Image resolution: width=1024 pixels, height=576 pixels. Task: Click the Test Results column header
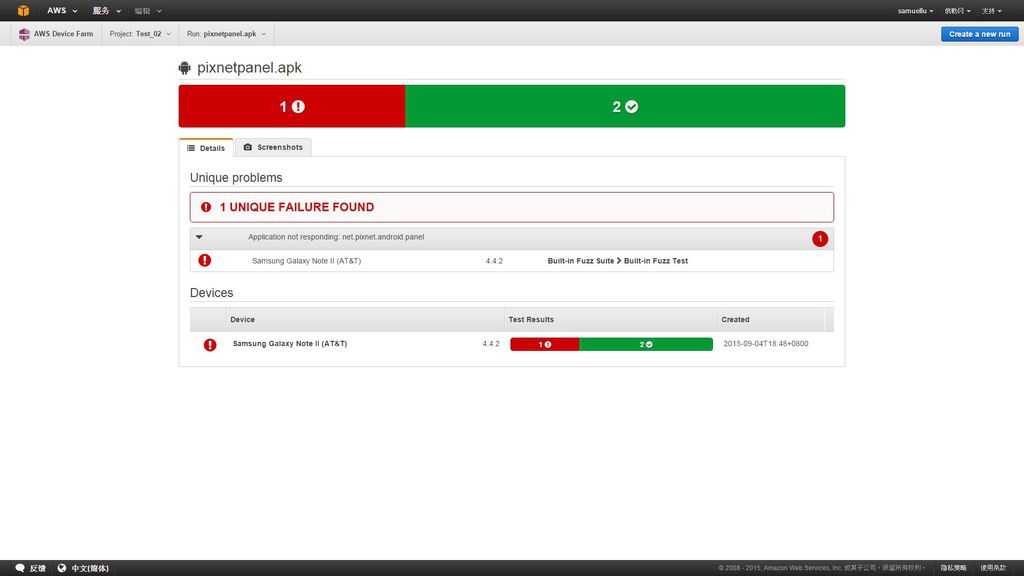[531, 319]
